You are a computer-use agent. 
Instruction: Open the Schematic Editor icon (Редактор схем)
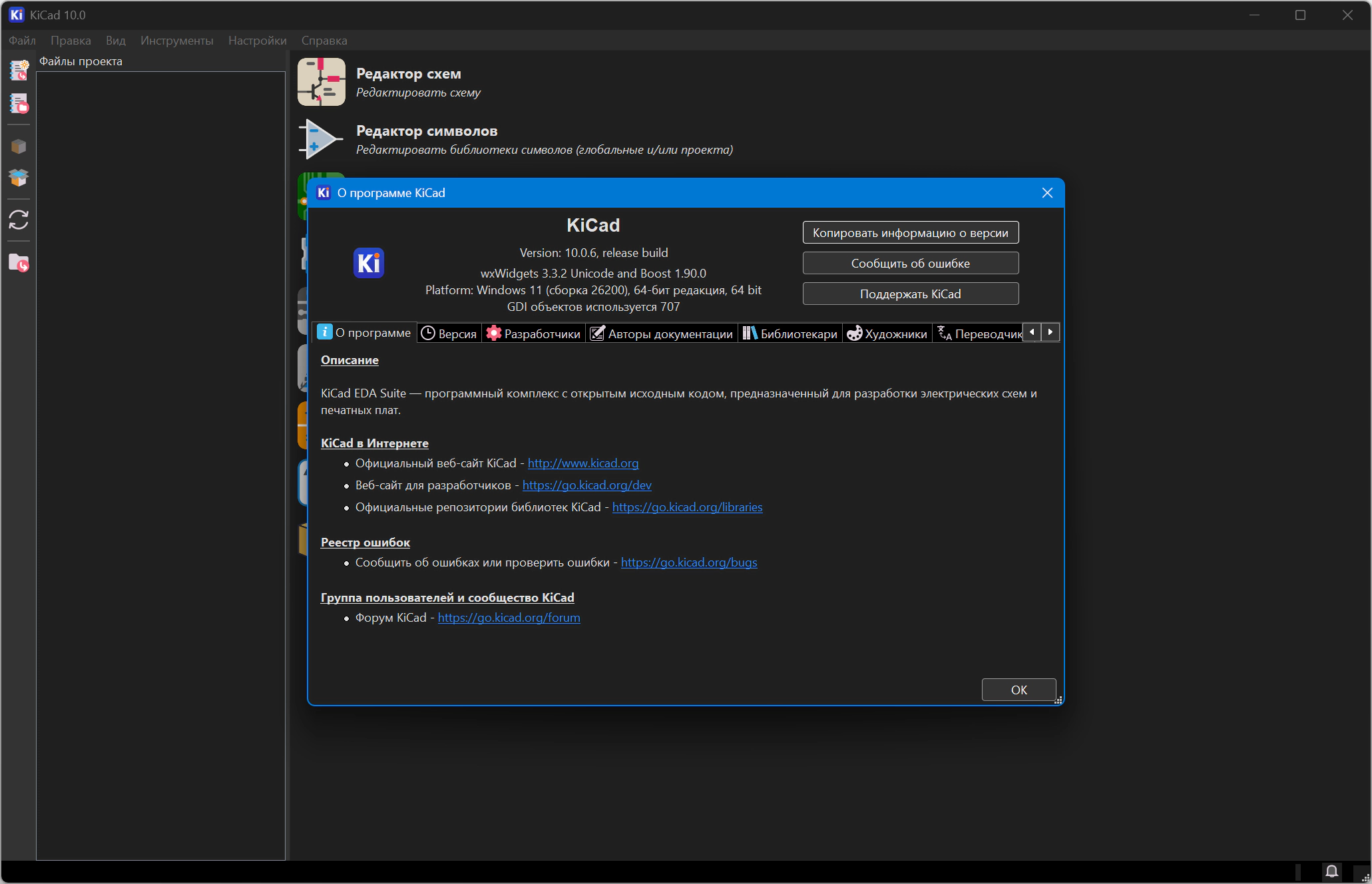(x=322, y=82)
